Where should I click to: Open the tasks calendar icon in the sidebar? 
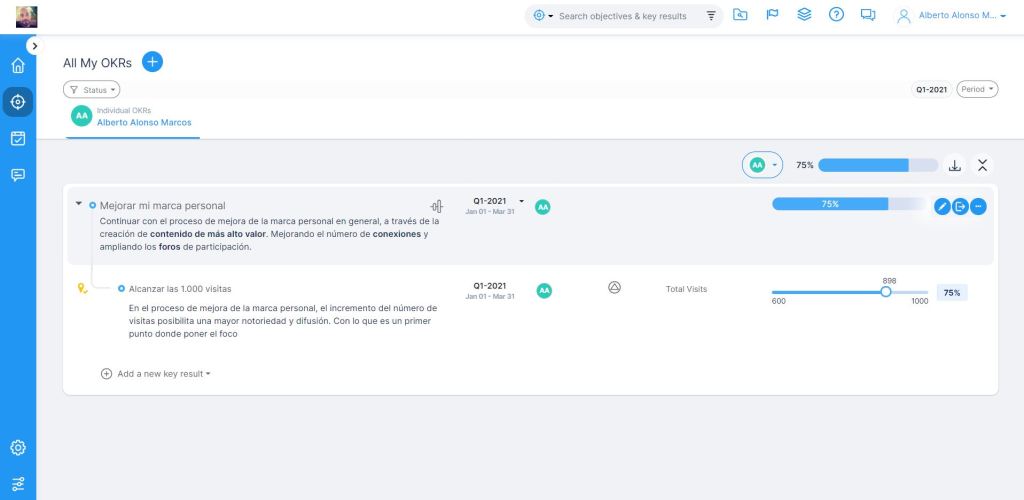pyautogui.click(x=17, y=138)
